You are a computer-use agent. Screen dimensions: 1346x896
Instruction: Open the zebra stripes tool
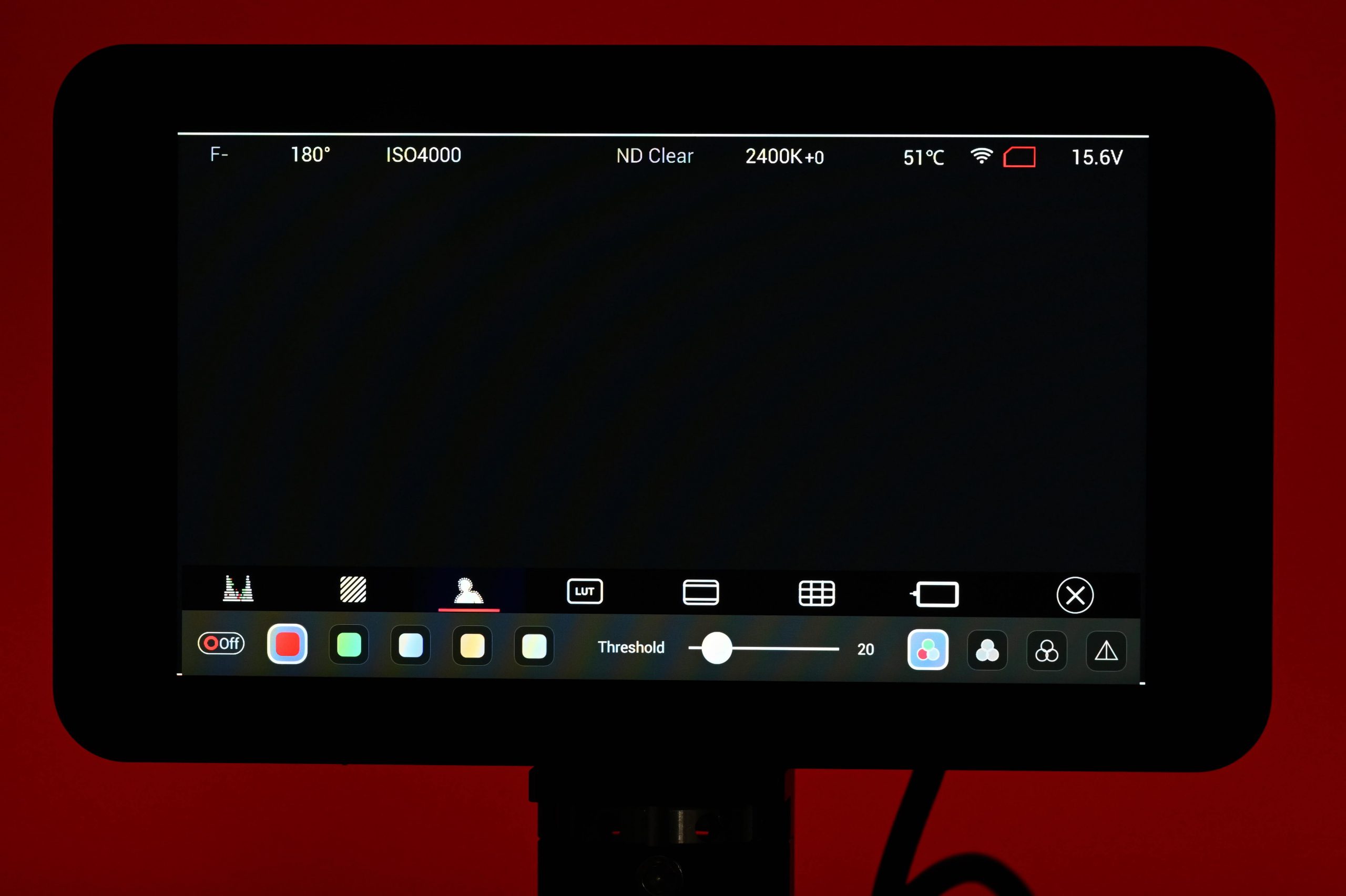coord(353,589)
